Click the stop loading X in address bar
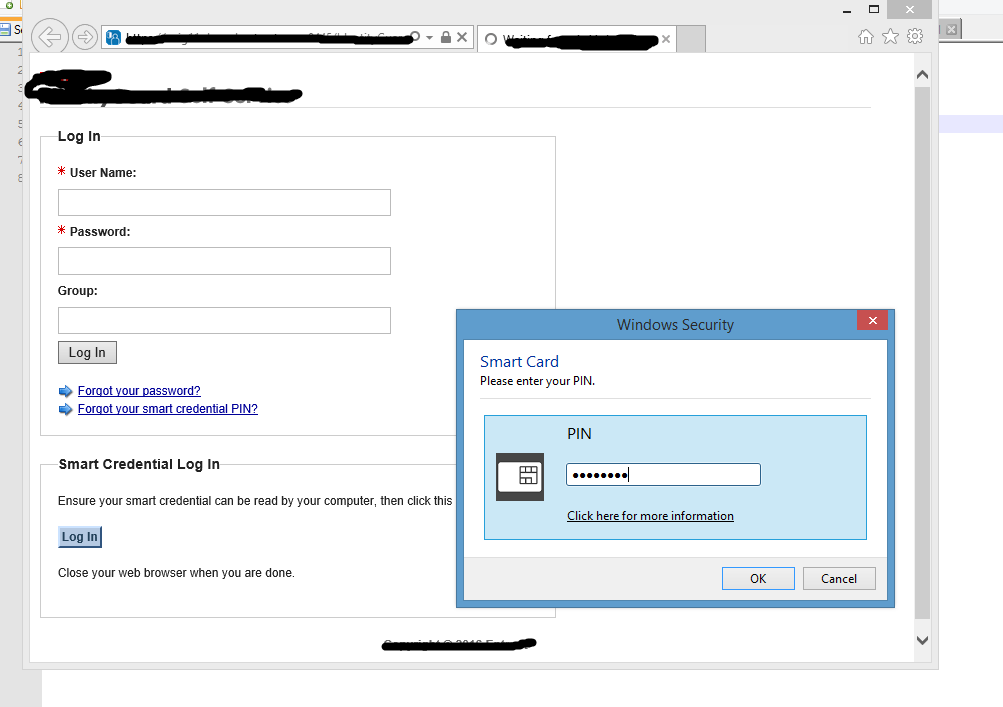Viewport: 1003px width, 707px height. (x=462, y=37)
